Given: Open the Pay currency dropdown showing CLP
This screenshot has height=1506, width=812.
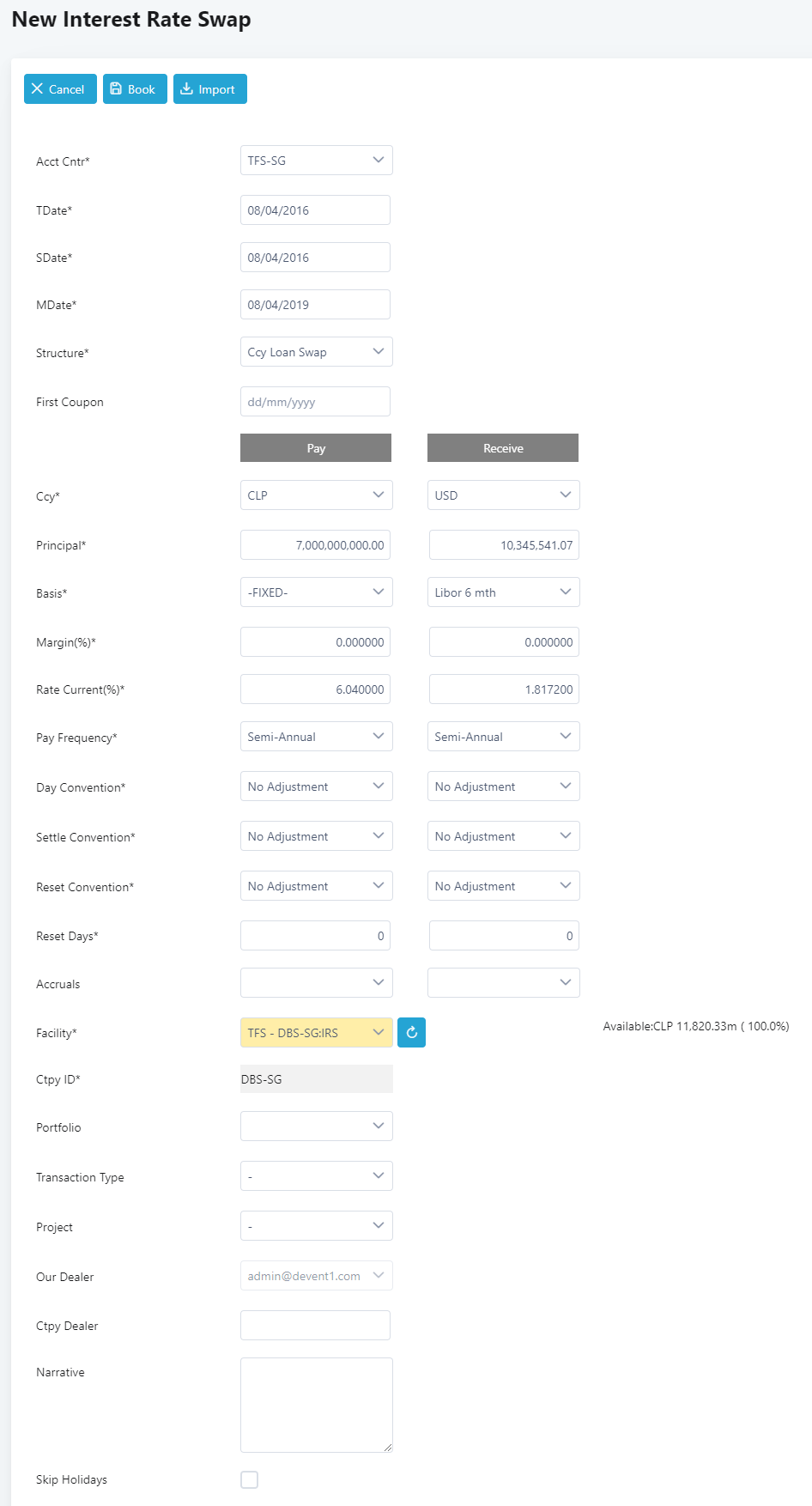Looking at the screenshot, I should [x=317, y=495].
